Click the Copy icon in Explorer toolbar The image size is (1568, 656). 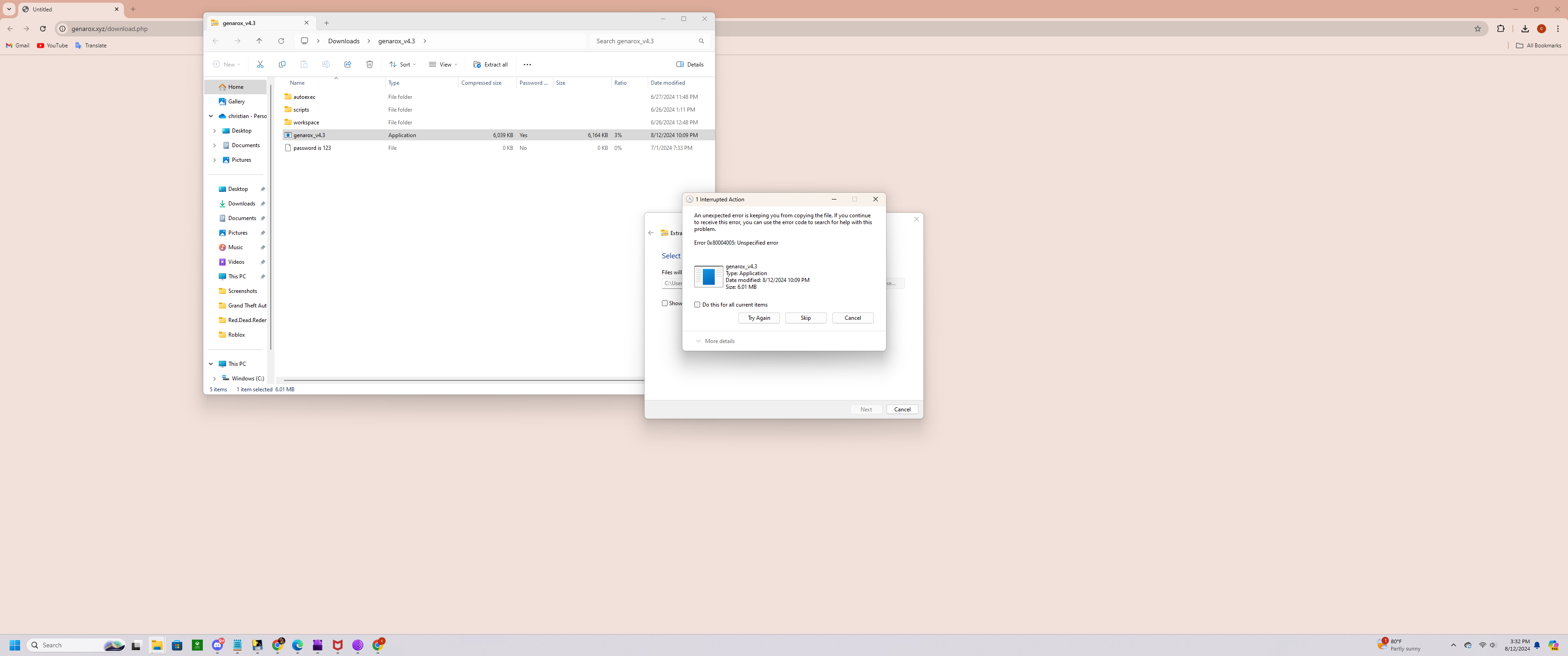point(282,65)
